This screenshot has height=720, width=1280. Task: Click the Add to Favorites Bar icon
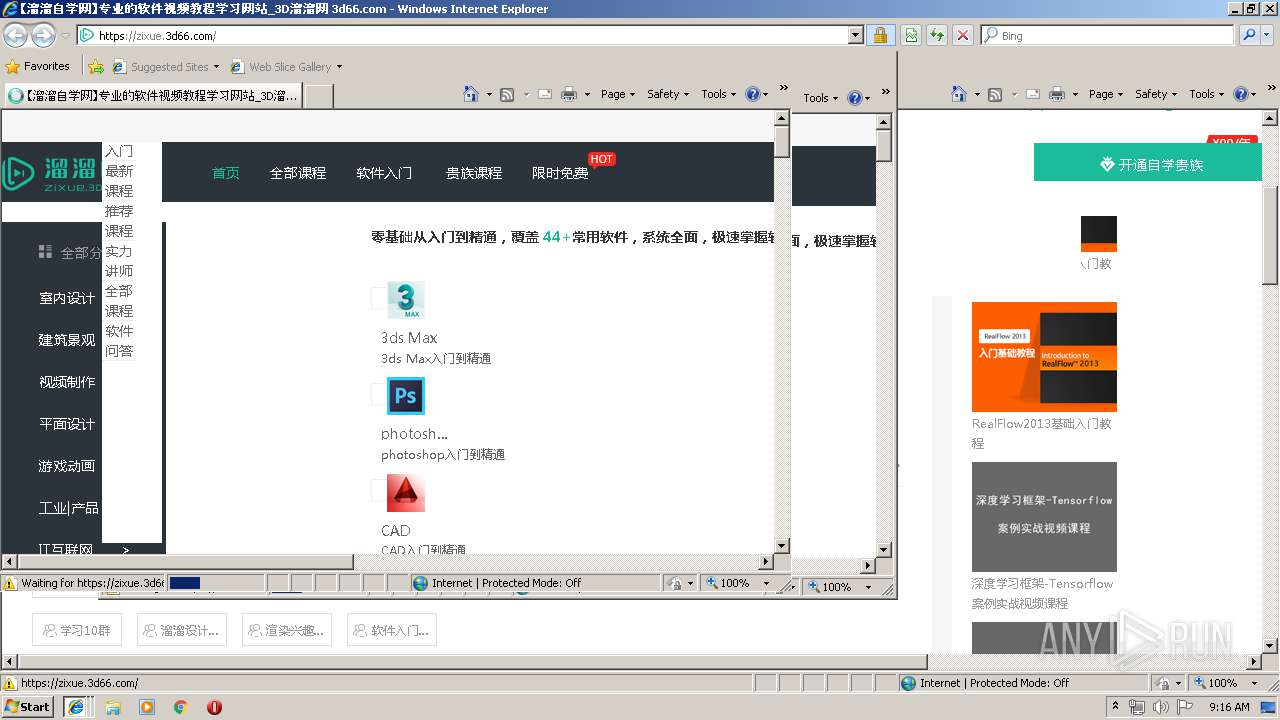pos(96,67)
